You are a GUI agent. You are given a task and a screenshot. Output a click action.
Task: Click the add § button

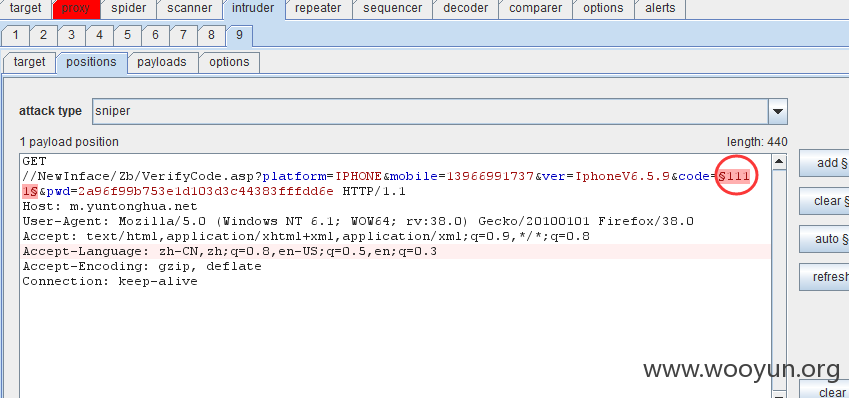[824, 164]
